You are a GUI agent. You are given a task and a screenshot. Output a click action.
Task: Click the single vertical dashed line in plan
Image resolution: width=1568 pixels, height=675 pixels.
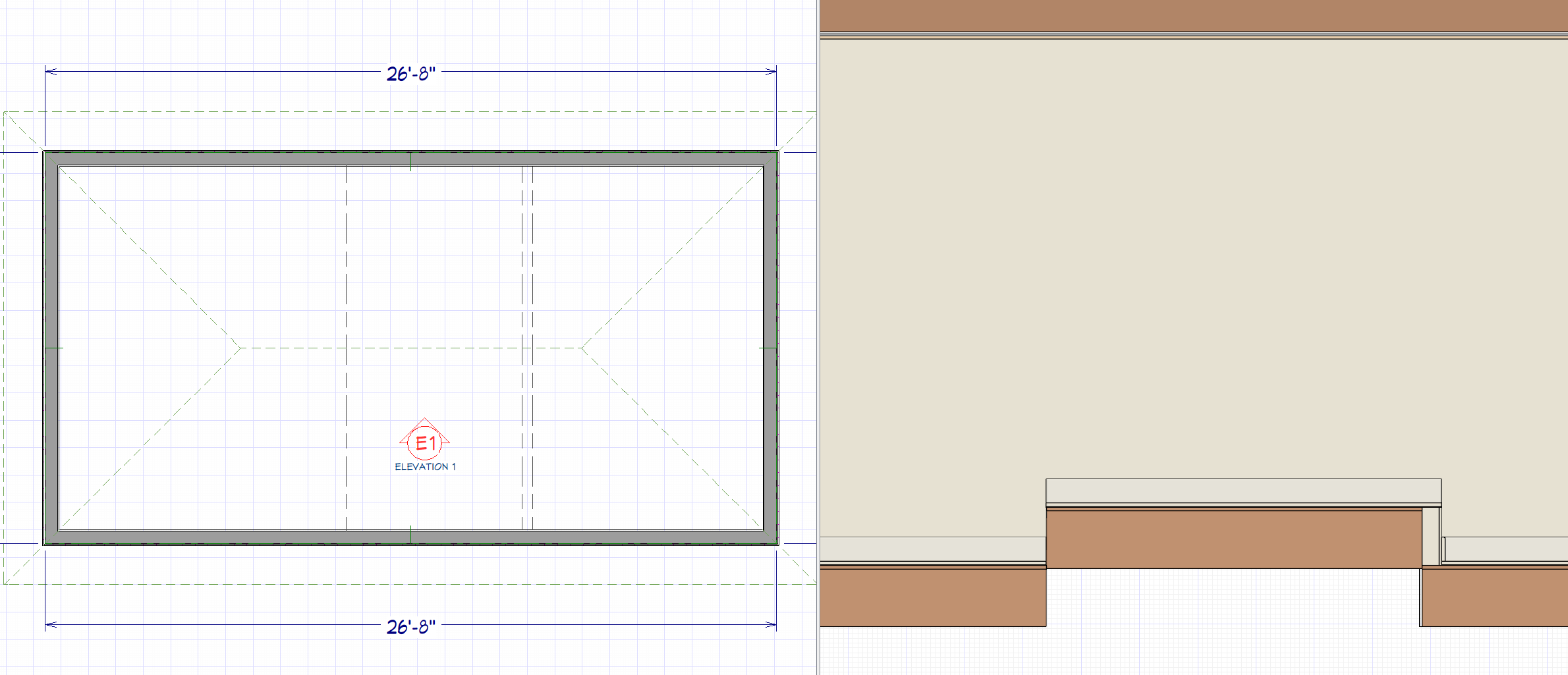347,263
